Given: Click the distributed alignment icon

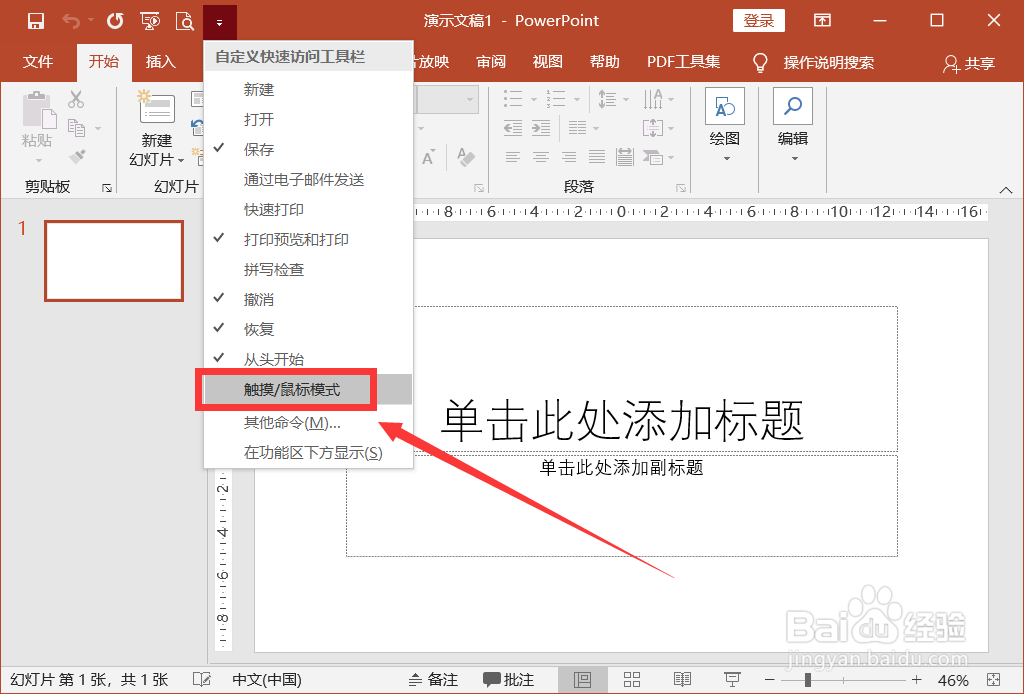Looking at the screenshot, I should click(x=625, y=157).
